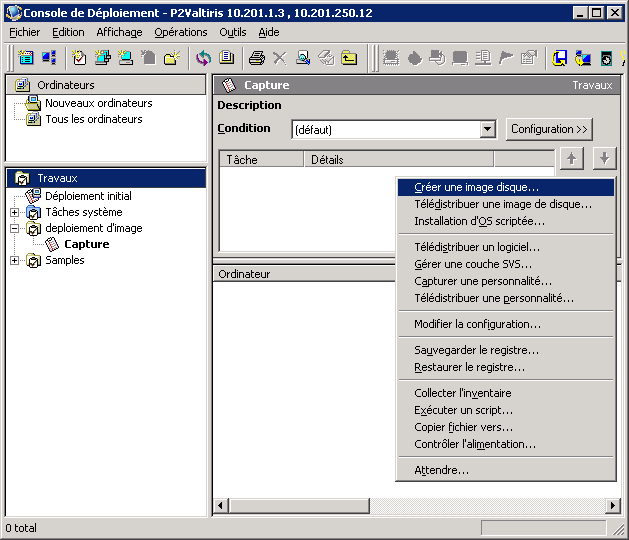Select 'Télédistribuer un logiciel…' menu entry

(506, 247)
